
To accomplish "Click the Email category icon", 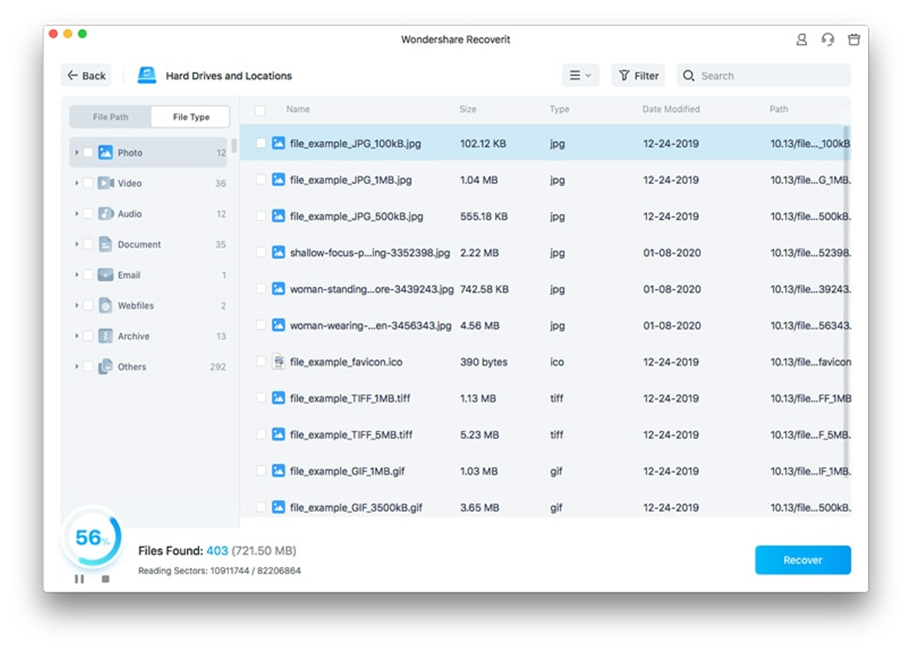I will 105,275.
